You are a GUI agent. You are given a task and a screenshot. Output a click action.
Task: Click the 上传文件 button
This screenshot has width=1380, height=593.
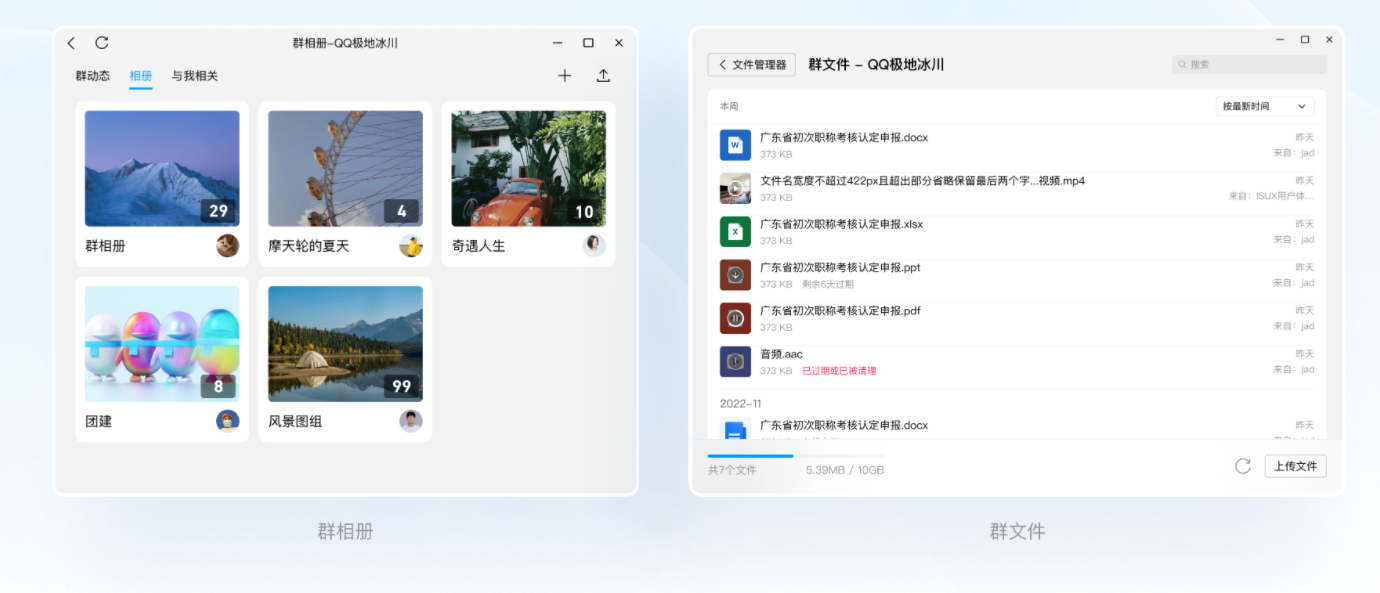(x=1295, y=466)
